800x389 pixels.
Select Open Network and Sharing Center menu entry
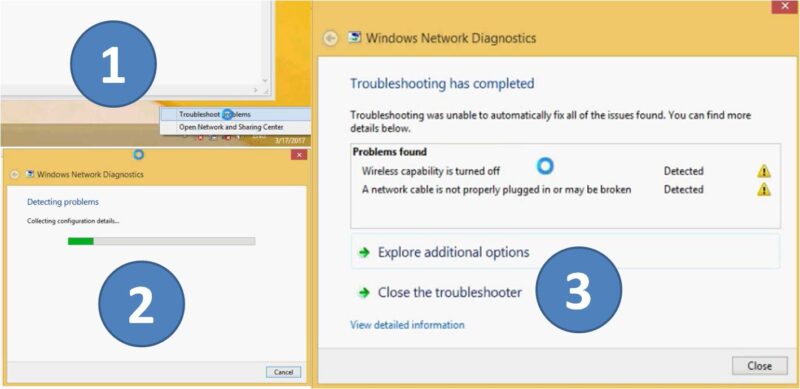pos(235,127)
